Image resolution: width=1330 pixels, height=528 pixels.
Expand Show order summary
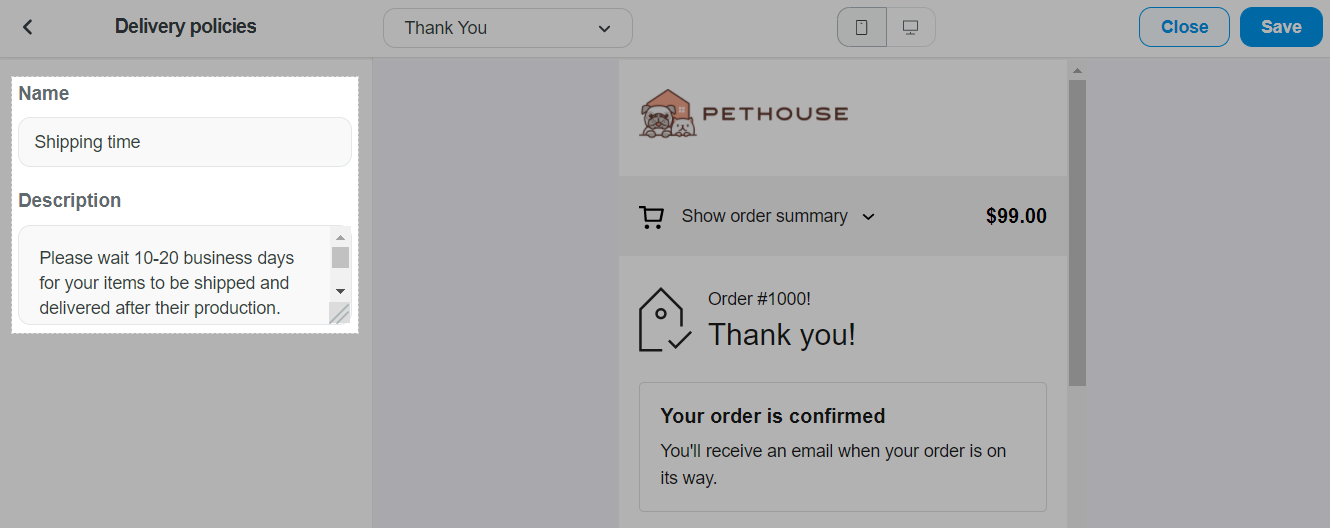(x=764, y=216)
